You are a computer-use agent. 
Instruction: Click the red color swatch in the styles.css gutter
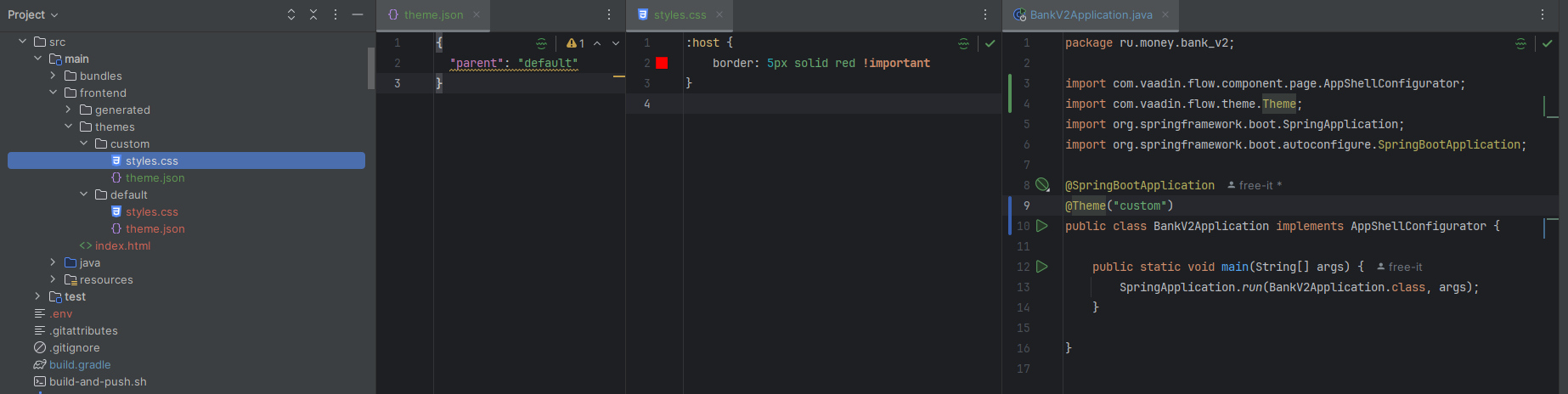[662, 63]
